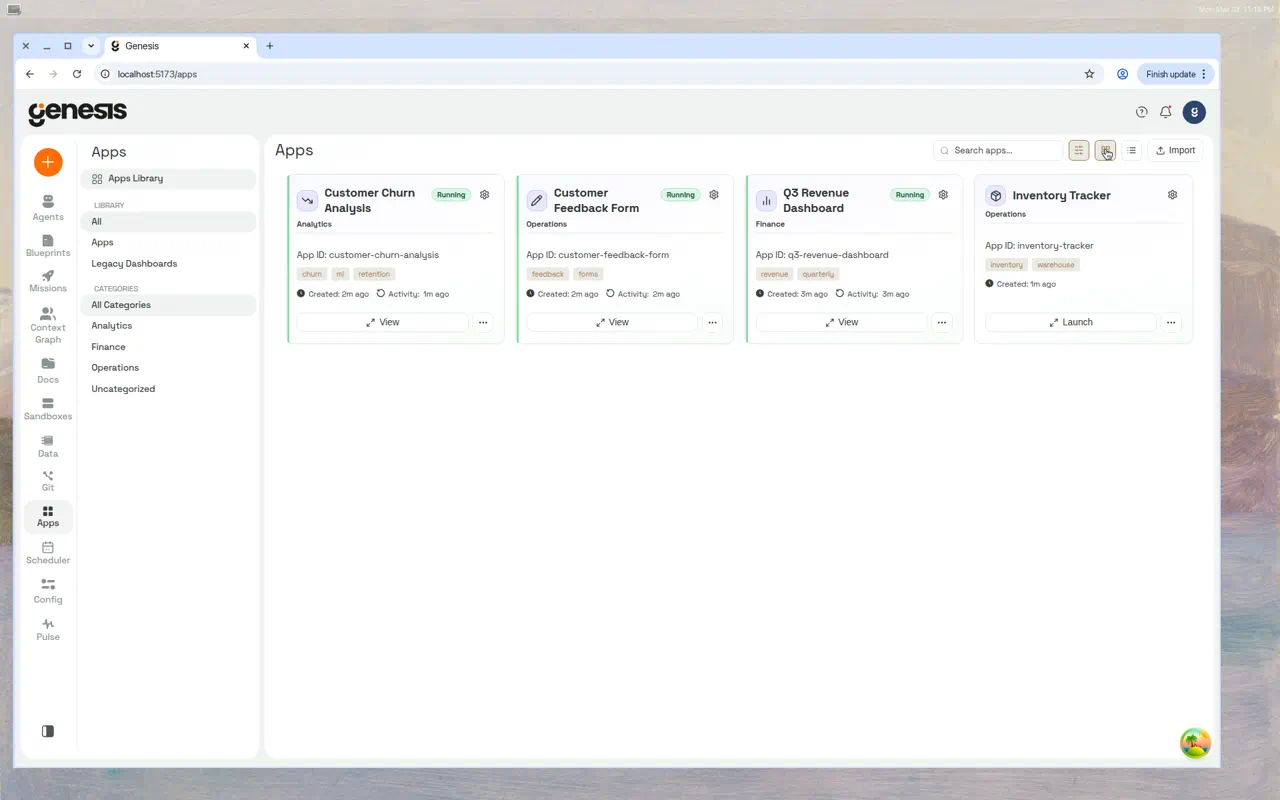Open settings gear for Customer Feedback Form

coord(714,195)
